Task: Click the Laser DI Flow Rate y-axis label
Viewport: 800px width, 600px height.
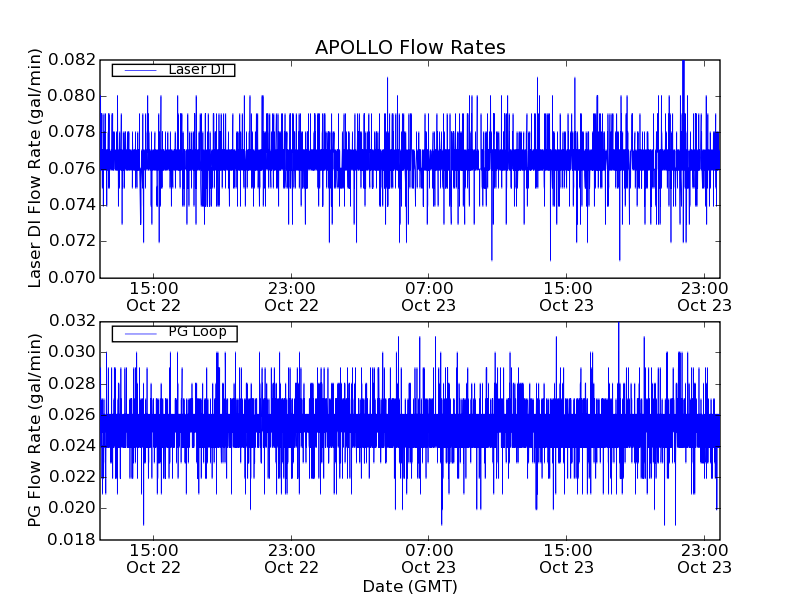Action: (x=35, y=168)
